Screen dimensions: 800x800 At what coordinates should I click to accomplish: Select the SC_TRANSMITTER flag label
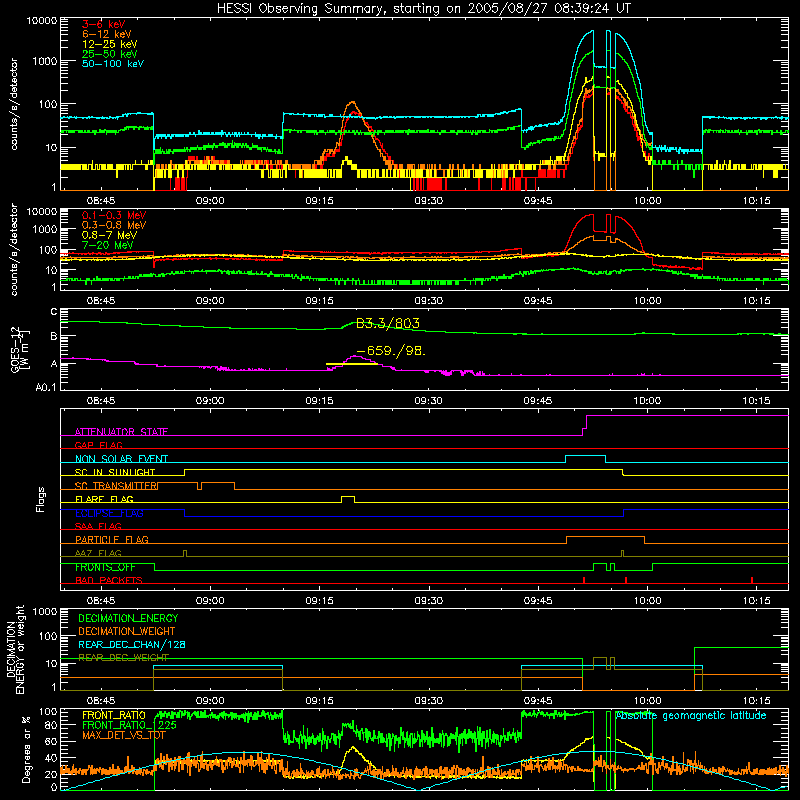116,486
